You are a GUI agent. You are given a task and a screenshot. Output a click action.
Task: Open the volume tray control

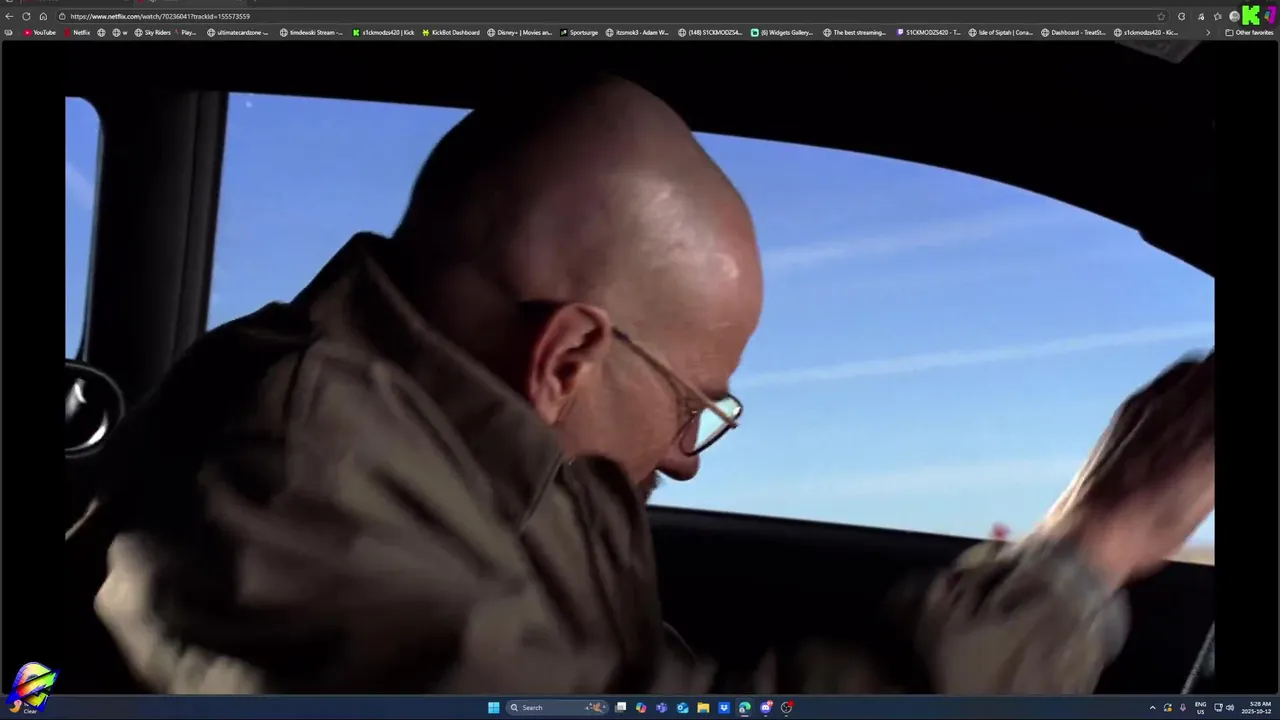coord(1230,707)
